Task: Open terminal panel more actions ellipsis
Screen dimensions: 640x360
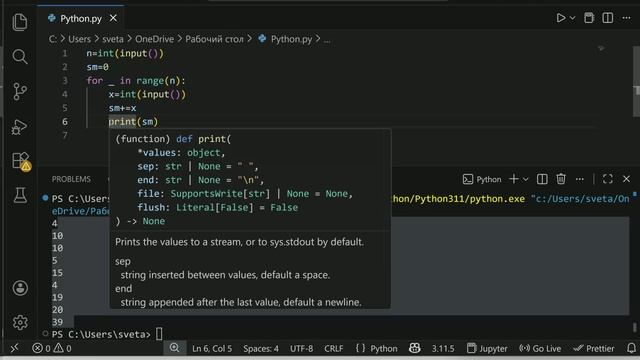Action: [580, 179]
